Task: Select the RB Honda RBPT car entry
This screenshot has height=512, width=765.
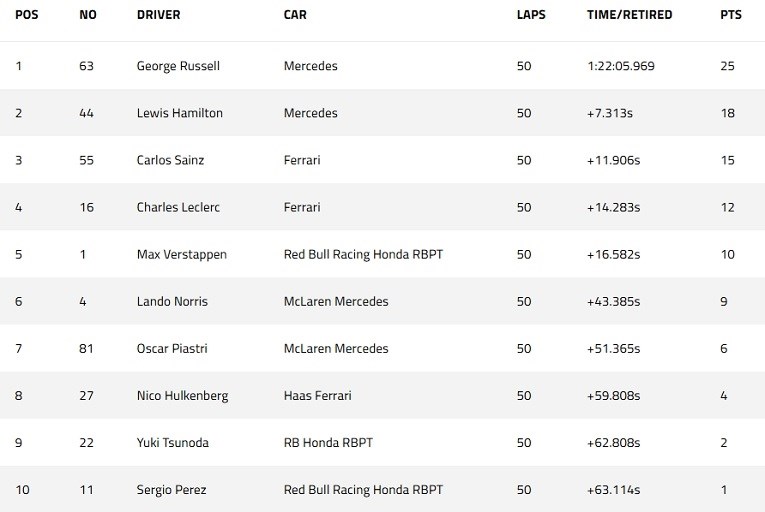Action: click(x=328, y=443)
